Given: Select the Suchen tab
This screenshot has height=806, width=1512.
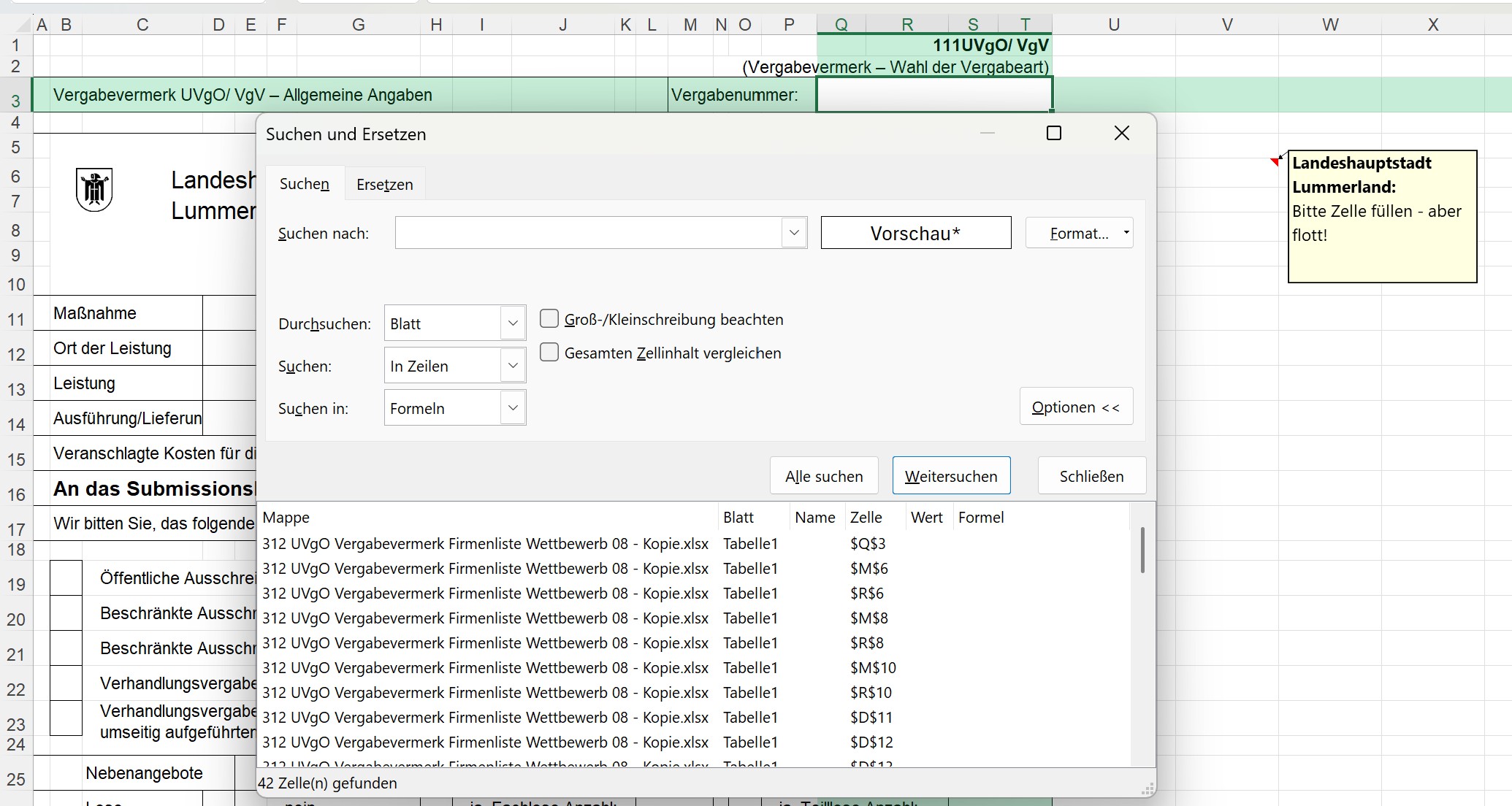Looking at the screenshot, I should pos(304,184).
